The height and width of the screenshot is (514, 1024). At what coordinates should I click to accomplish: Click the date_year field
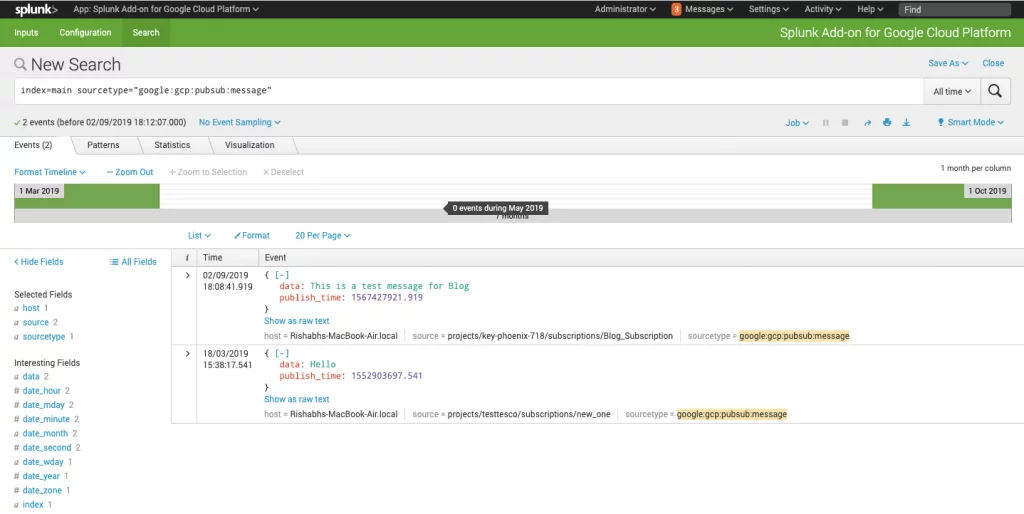click(x=41, y=477)
